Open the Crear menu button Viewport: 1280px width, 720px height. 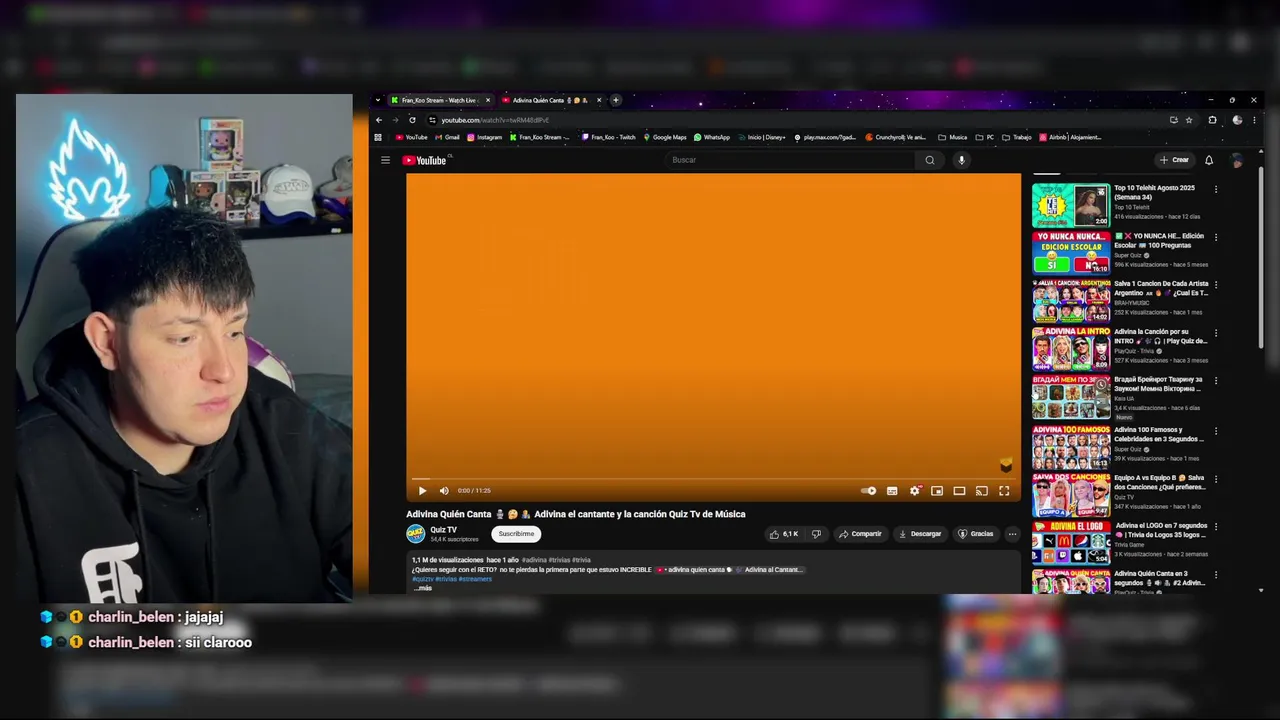[1174, 160]
